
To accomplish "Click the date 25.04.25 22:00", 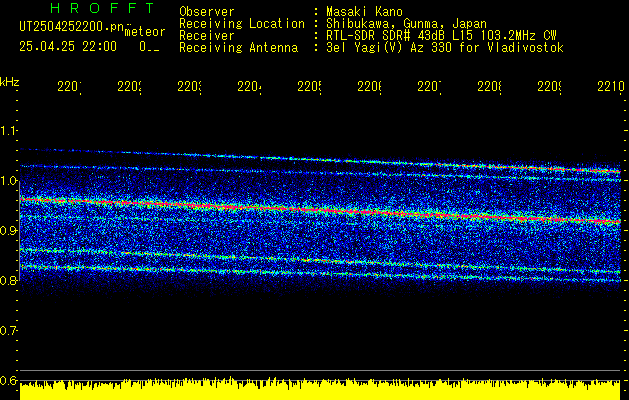I will click(x=68, y=46).
